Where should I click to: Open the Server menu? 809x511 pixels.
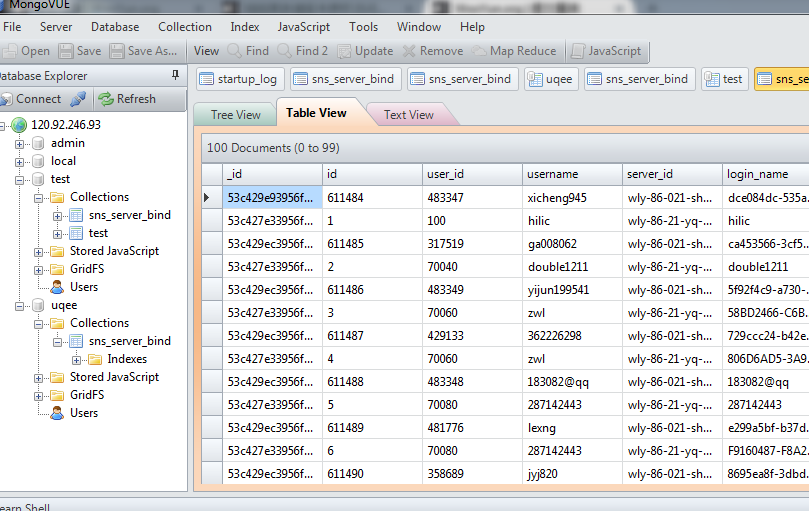[x=56, y=27]
